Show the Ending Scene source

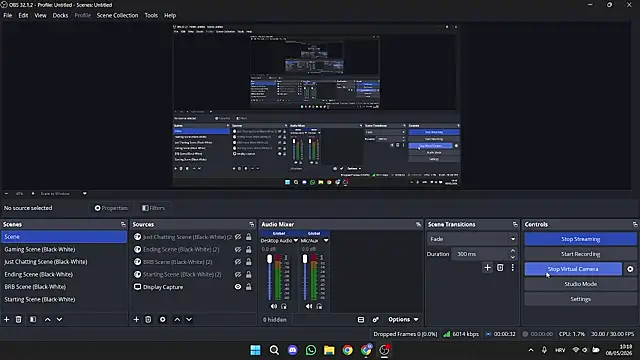[x=238, y=249]
